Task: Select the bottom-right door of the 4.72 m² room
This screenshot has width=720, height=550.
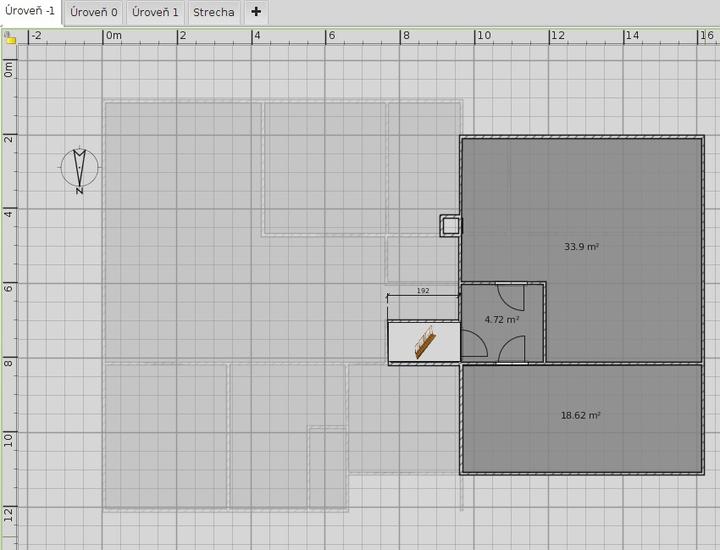Action: pyautogui.click(x=511, y=348)
